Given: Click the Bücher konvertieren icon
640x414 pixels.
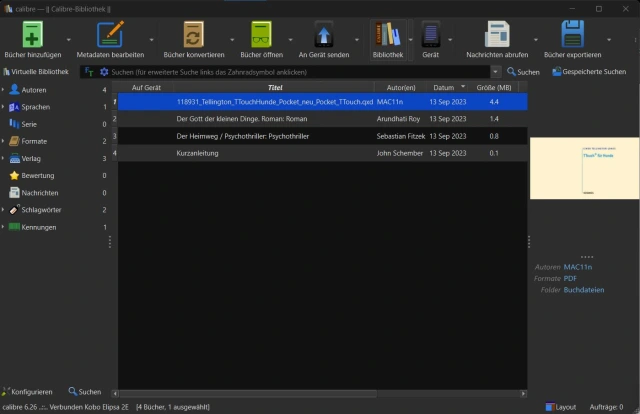Looking at the screenshot, I should pyautogui.click(x=193, y=34).
